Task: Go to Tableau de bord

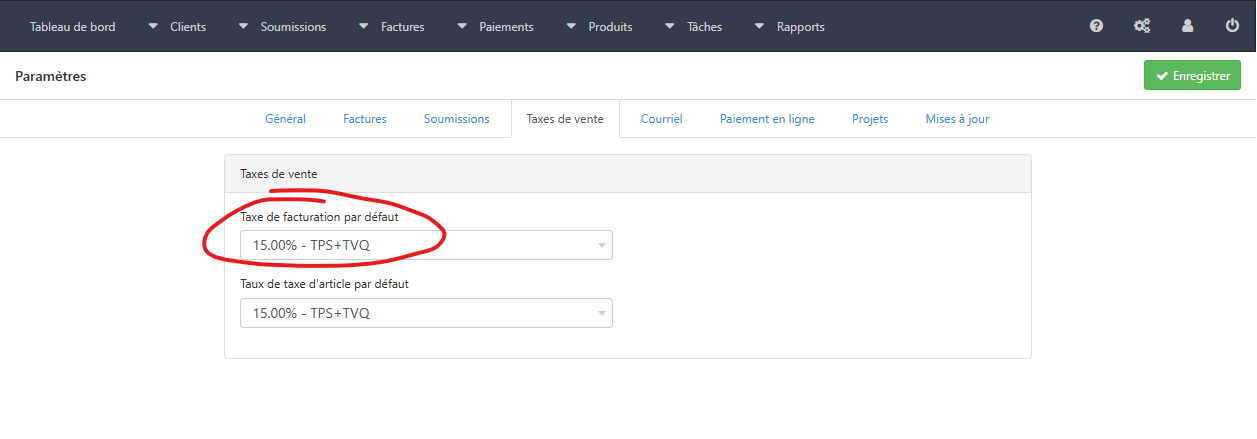Action: 73,27
